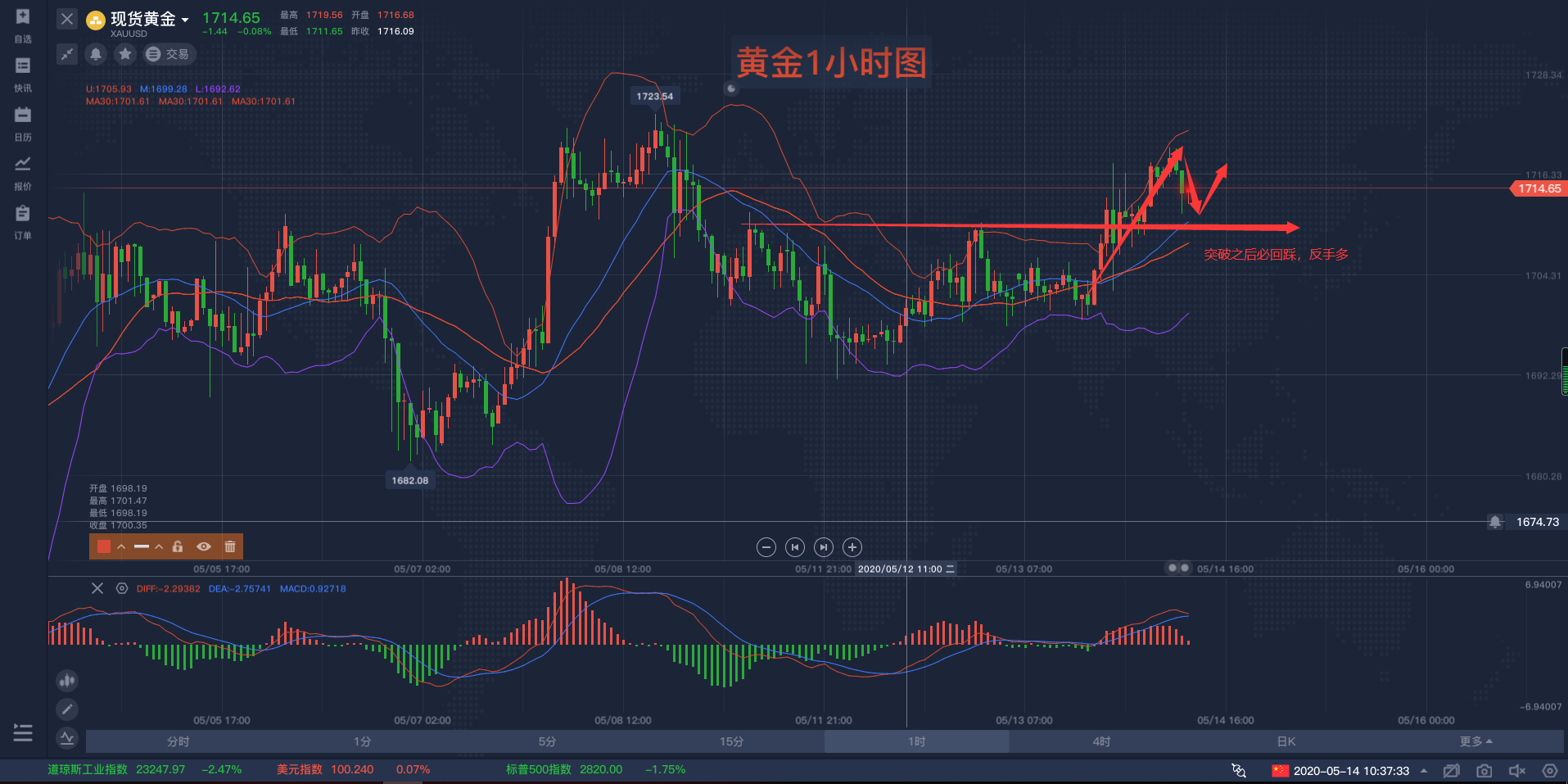1568x784 pixels.
Task: Click the 交易 trade button
Action: [168, 54]
